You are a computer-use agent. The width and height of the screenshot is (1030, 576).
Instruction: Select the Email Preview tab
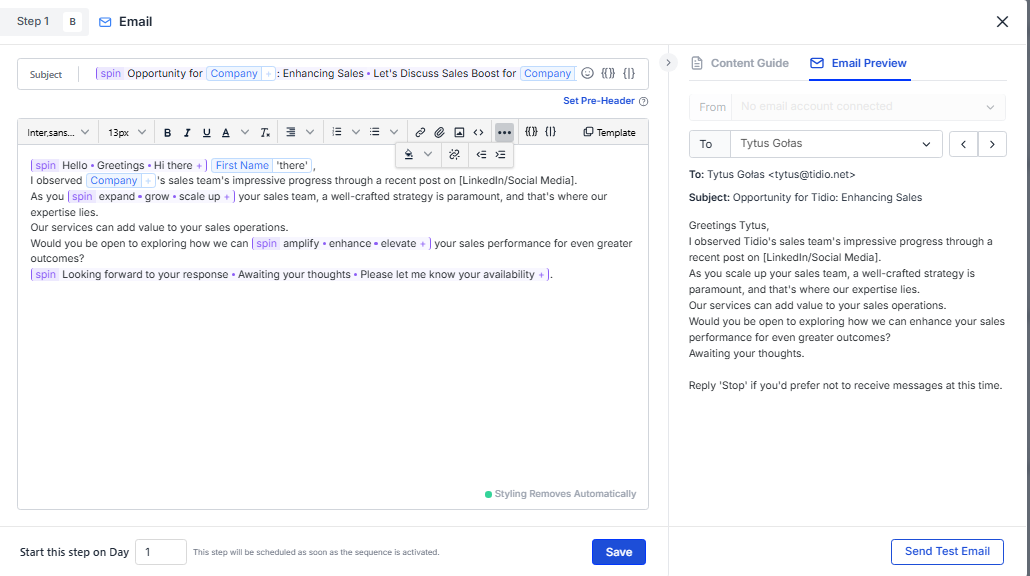pos(859,63)
